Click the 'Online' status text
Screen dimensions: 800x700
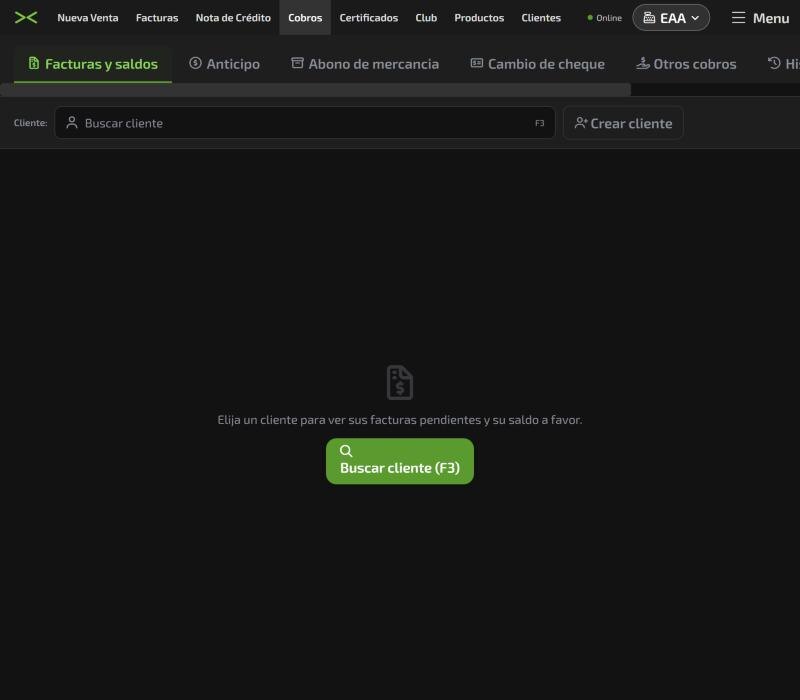609,18
